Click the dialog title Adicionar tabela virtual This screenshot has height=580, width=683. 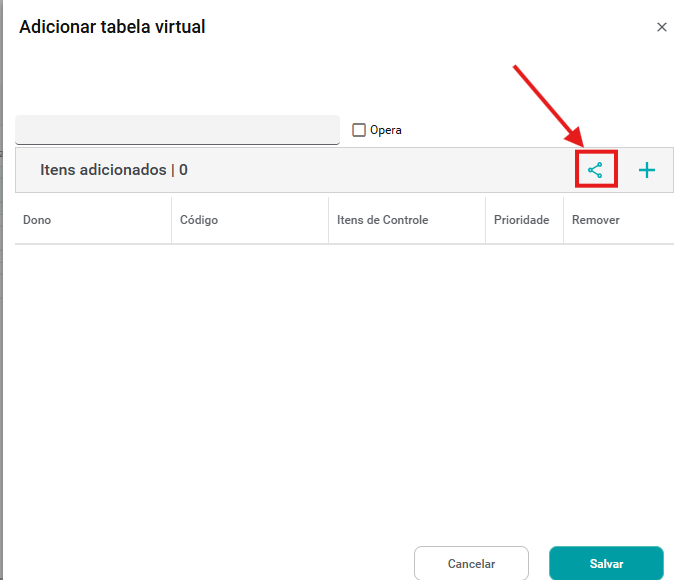click(x=112, y=27)
